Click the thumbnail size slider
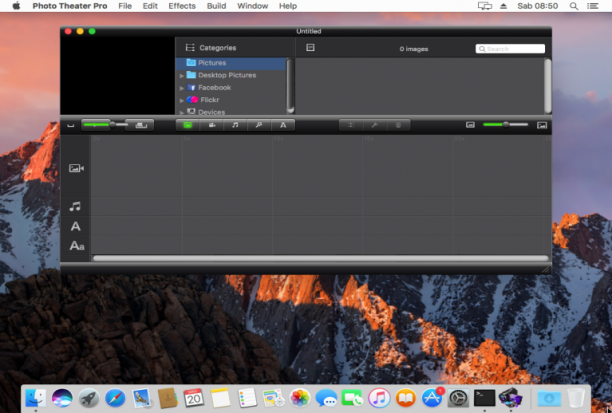The image size is (612, 413). coord(505,125)
